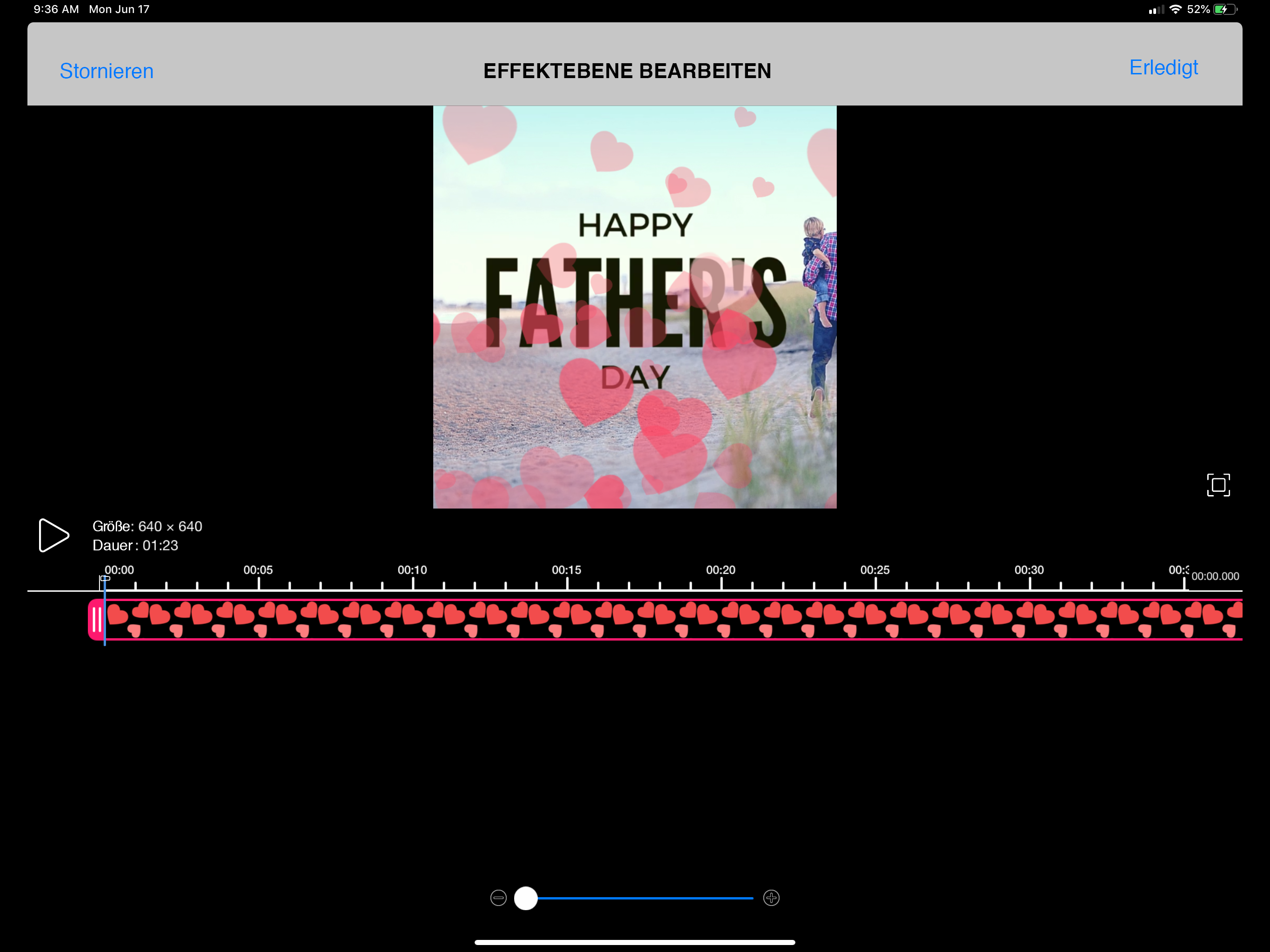
Task: Click the timeline zoom slider knob
Action: (525, 898)
